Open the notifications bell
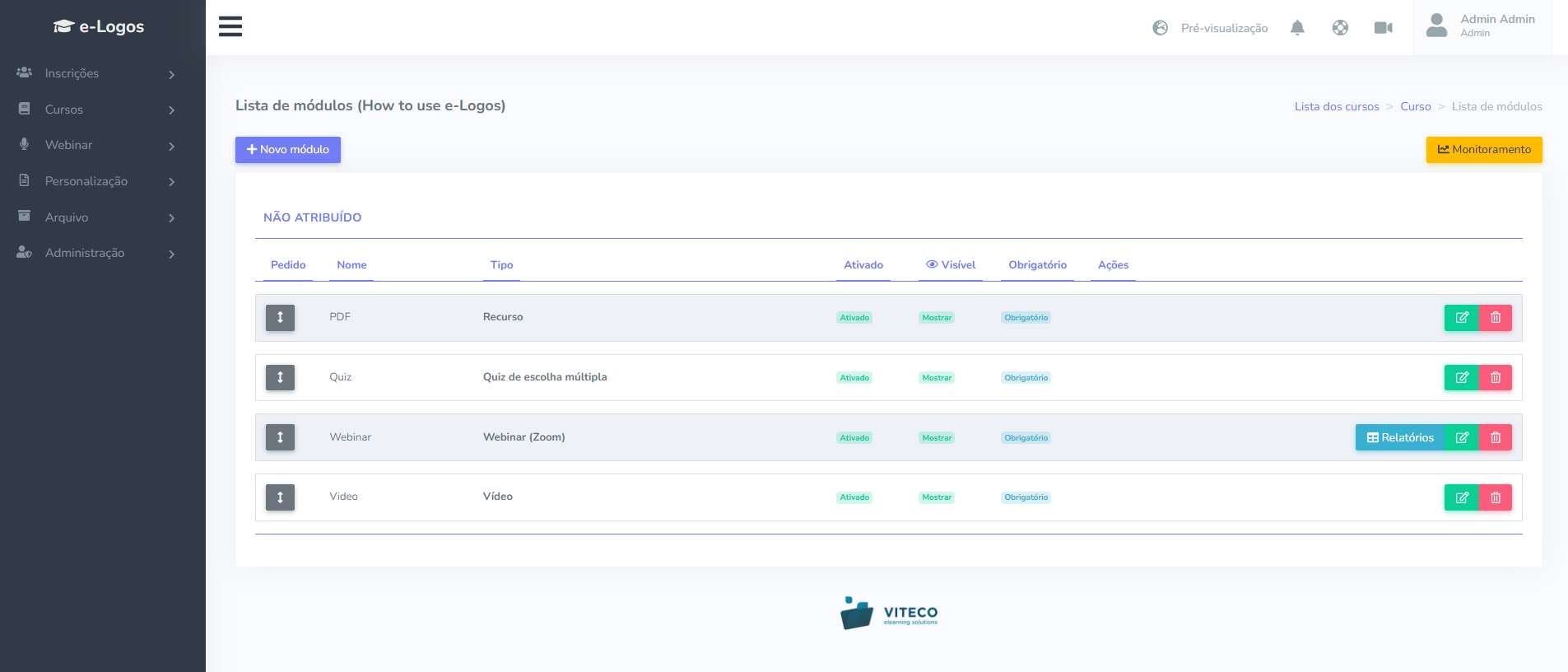 [x=1297, y=28]
